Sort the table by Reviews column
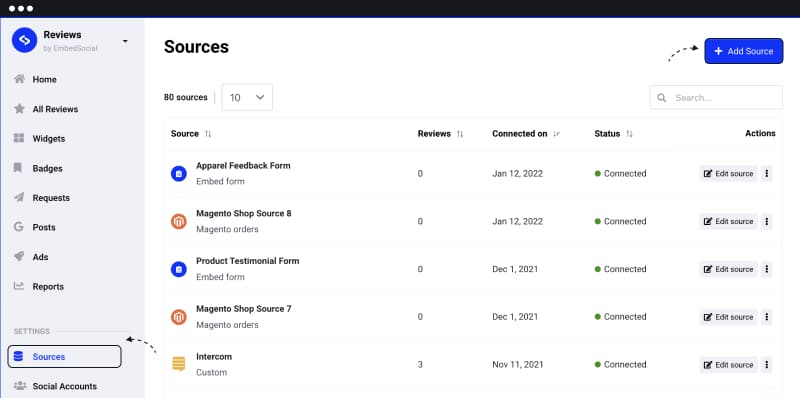Viewport: 800px width, 398px height. [460, 134]
